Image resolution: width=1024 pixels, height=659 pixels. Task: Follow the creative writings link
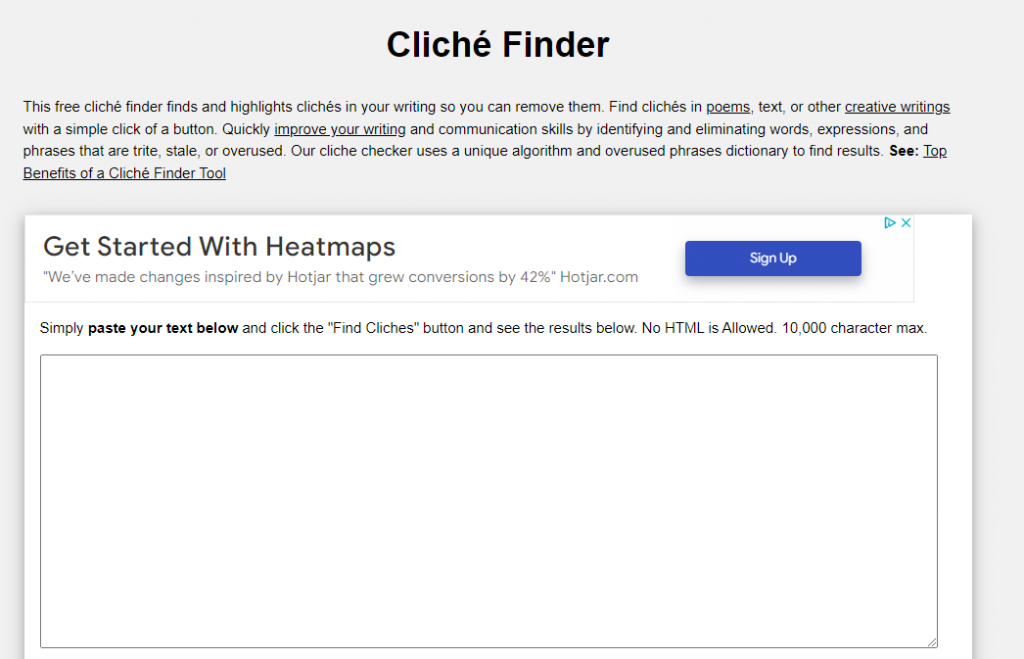click(x=897, y=107)
